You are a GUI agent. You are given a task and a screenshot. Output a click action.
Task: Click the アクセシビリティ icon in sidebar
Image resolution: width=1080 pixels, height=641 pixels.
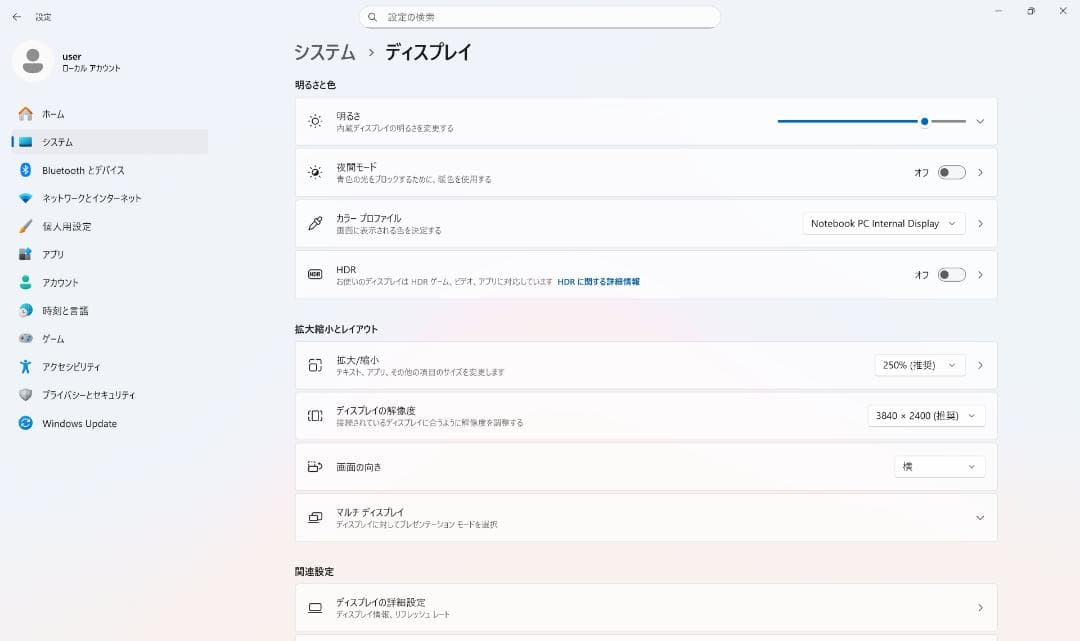26,367
